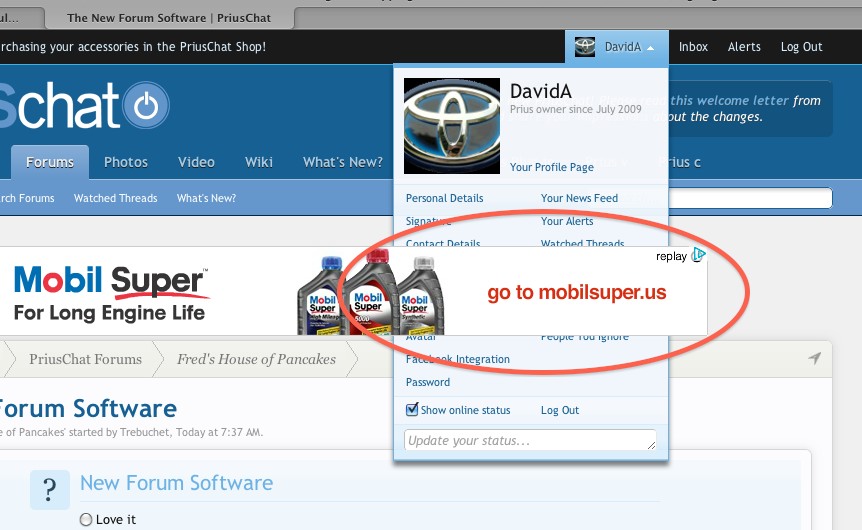Open Watched Threads in the sub-navigation
Viewport: 862px width, 530px height.
[115, 198]
